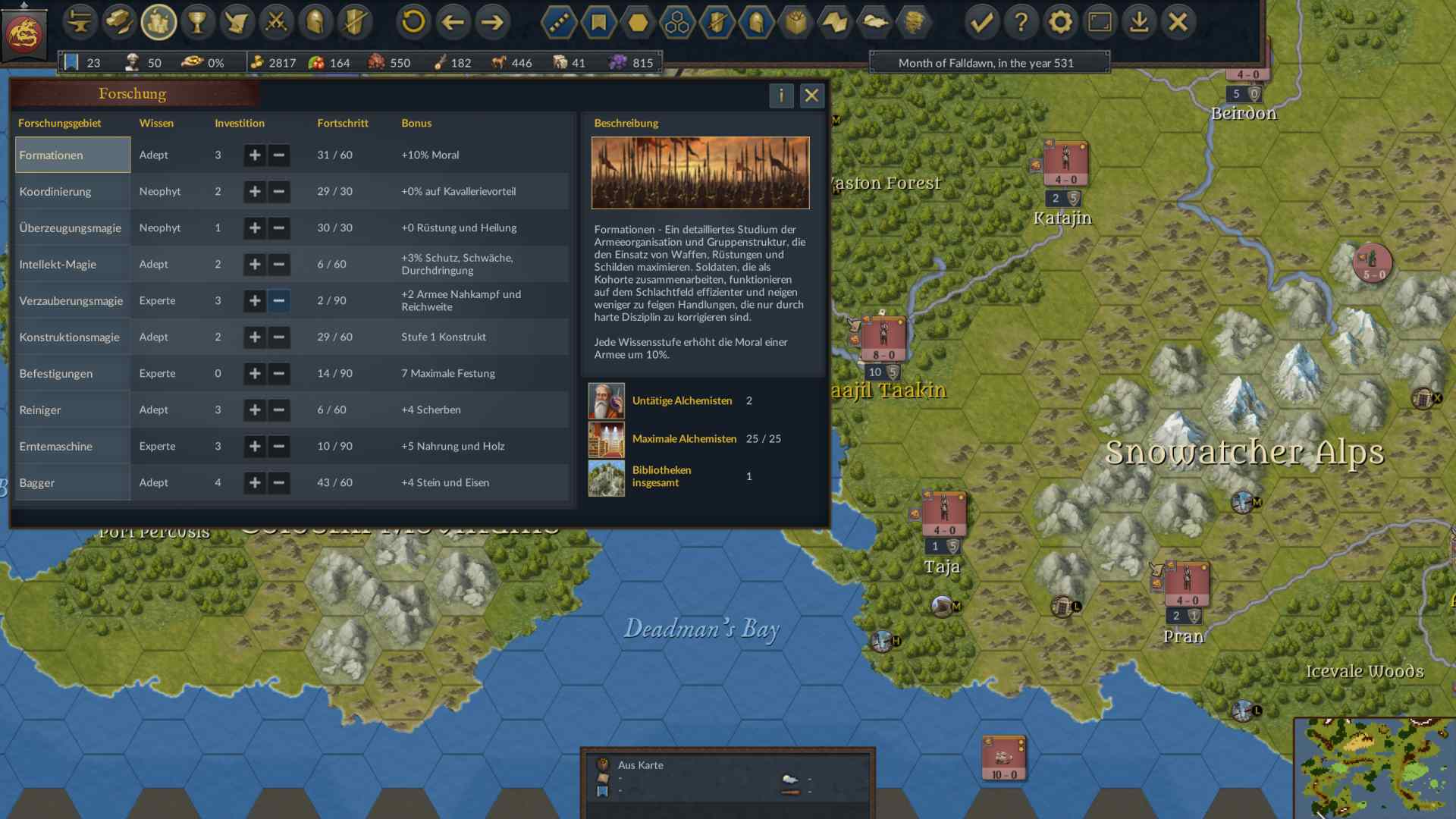Open settings gear icon
This screenshot has width=1456, height=819.
tap(1061, 22)
